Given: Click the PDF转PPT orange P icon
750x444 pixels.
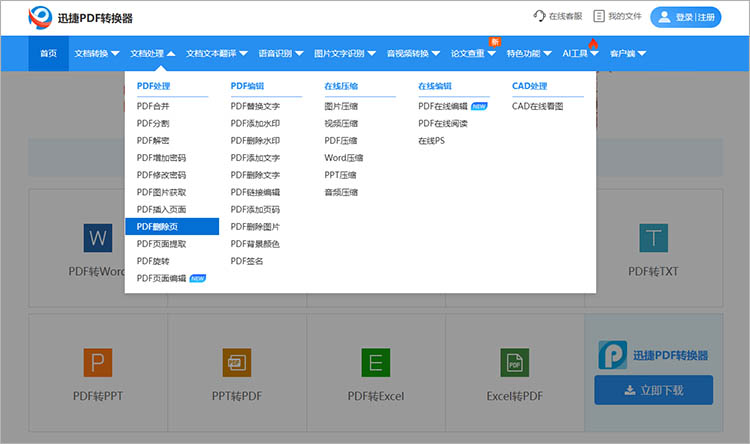Looking at the screenshot, I should coord(98,362).
